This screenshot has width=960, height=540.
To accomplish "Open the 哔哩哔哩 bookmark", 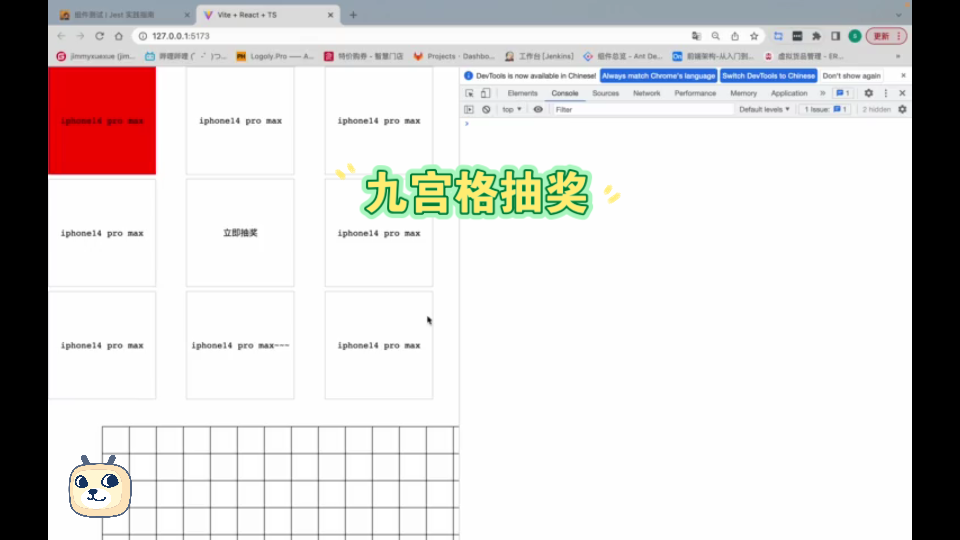I will pos(186,56).
